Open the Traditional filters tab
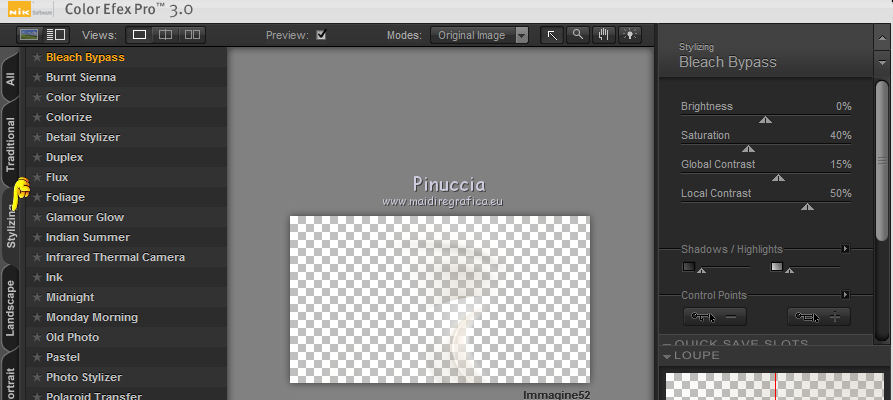The height and width of the screenshot is (400, 893). [x=11, y=145]
